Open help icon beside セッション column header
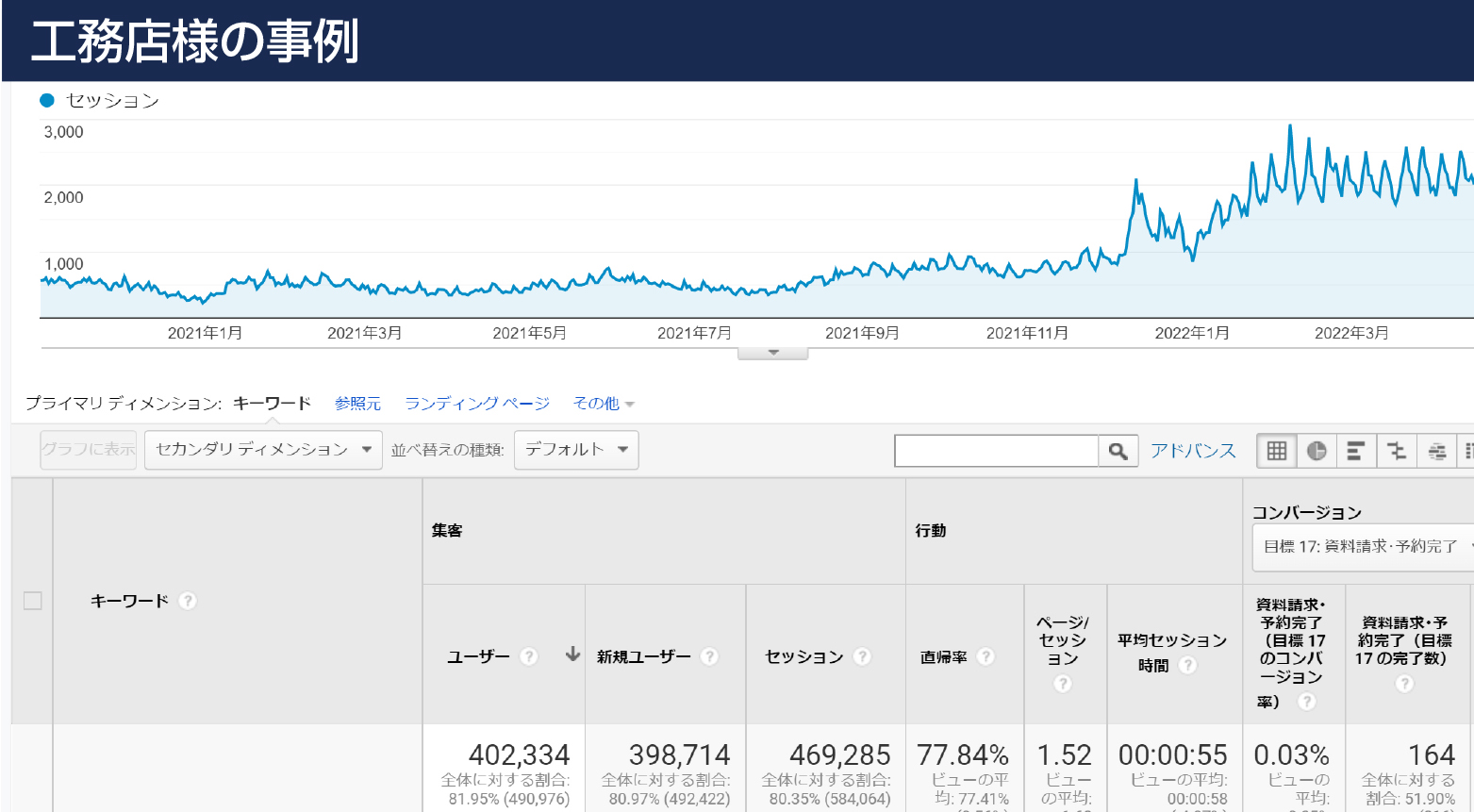 (862, 656)
